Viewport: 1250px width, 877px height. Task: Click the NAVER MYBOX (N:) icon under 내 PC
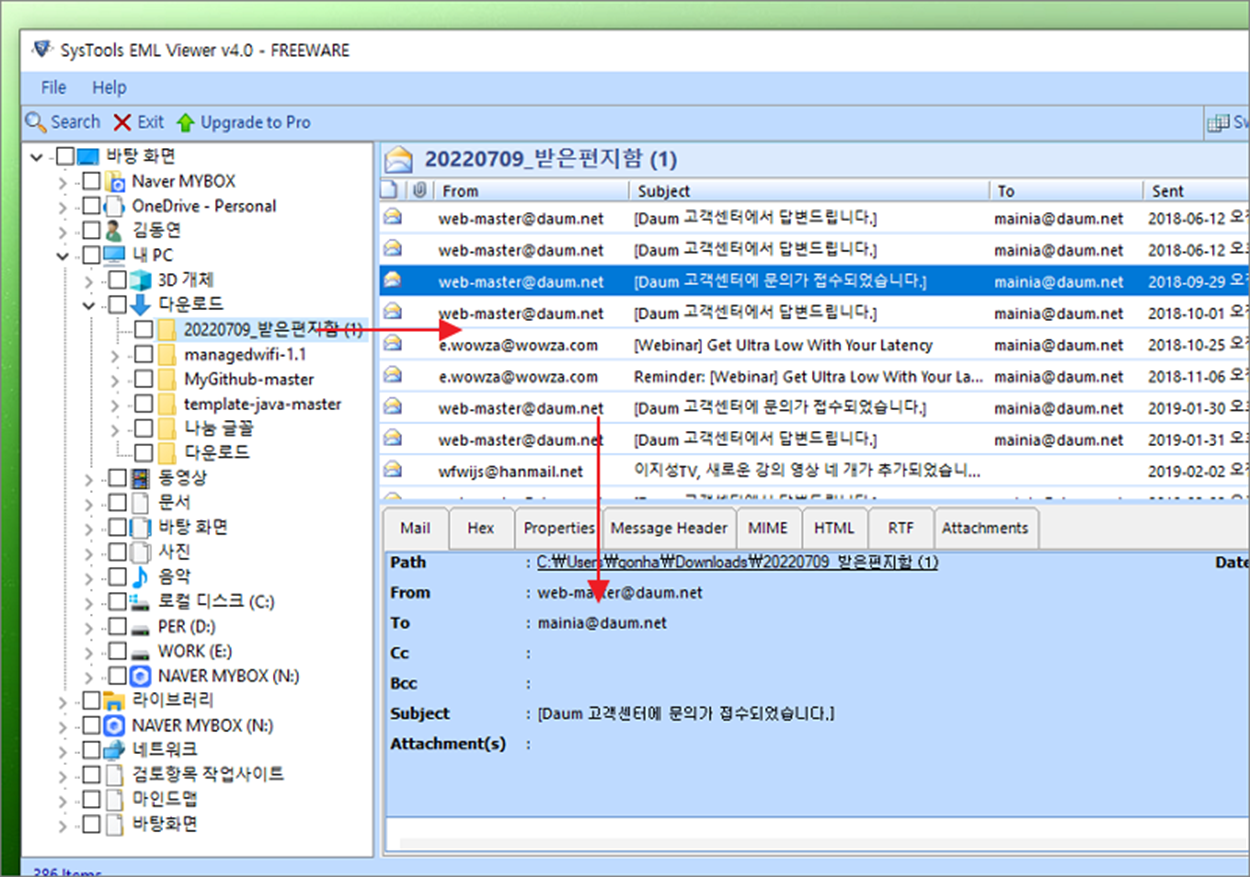pyautogui.click(x=141, y=676)
